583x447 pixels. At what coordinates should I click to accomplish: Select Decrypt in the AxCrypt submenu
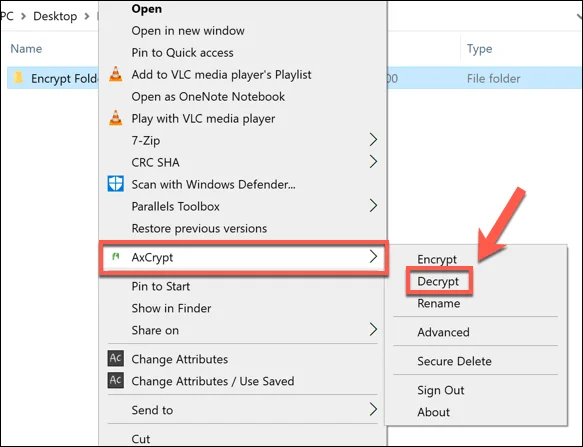438,282
